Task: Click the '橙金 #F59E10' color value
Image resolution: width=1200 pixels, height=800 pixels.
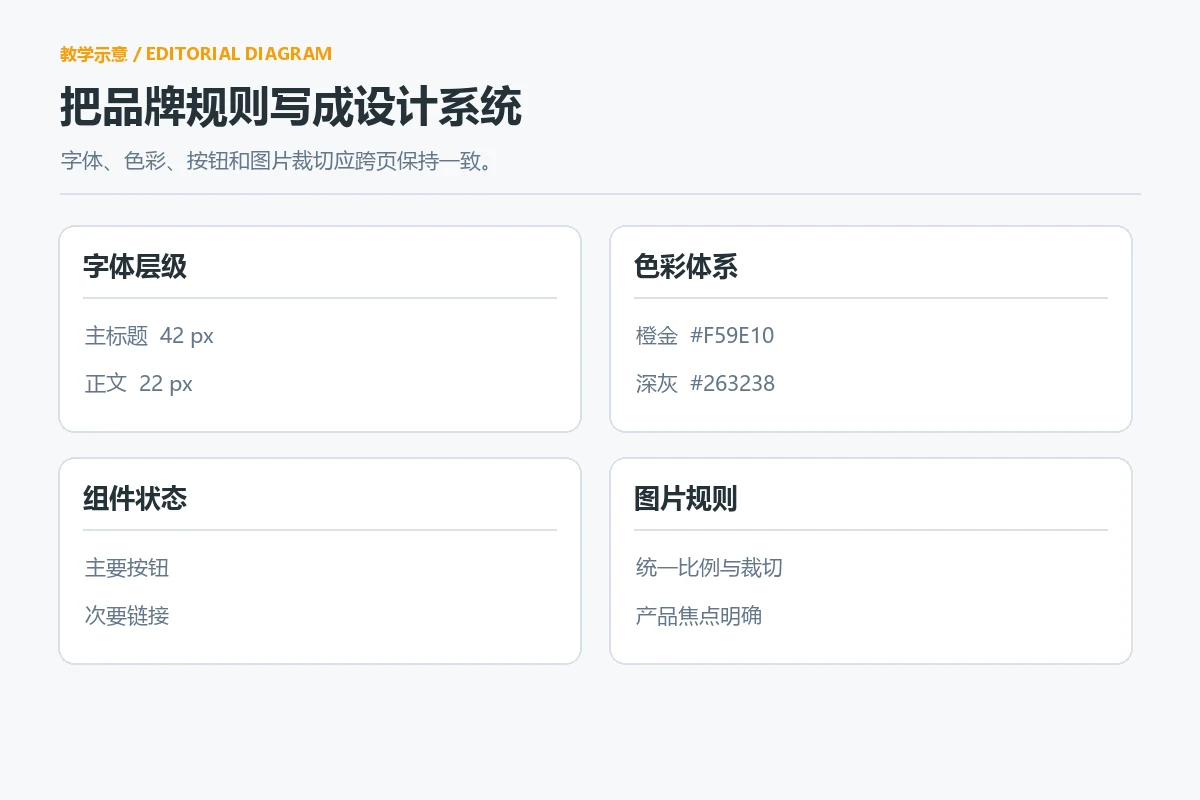Action: pos(705,336)
